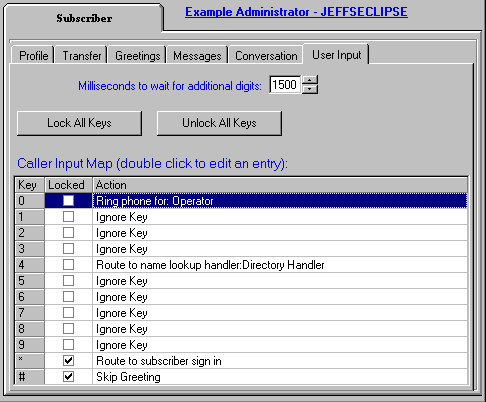Check the Locked box for key 9

(x=68, y=345)
